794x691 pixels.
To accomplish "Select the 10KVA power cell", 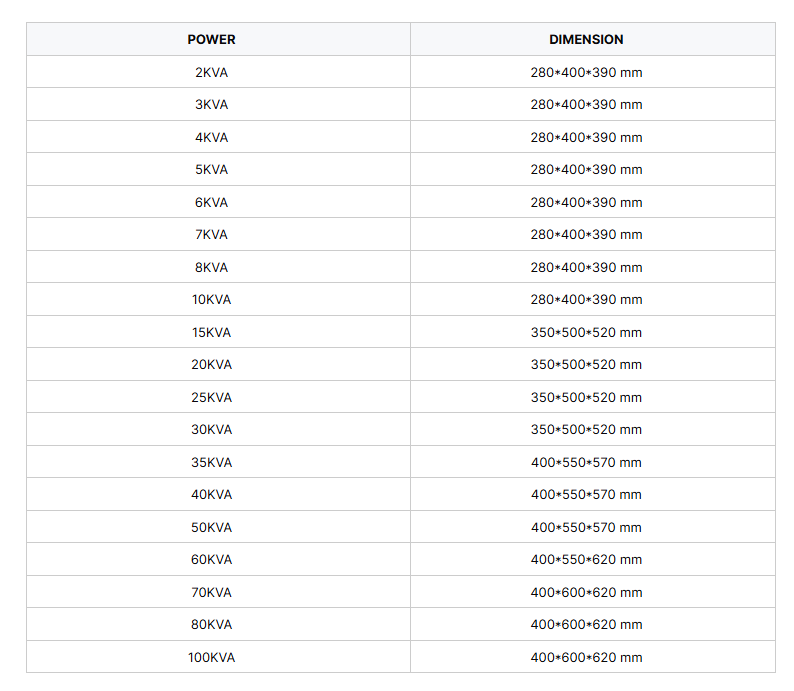I will coord(211,300).
